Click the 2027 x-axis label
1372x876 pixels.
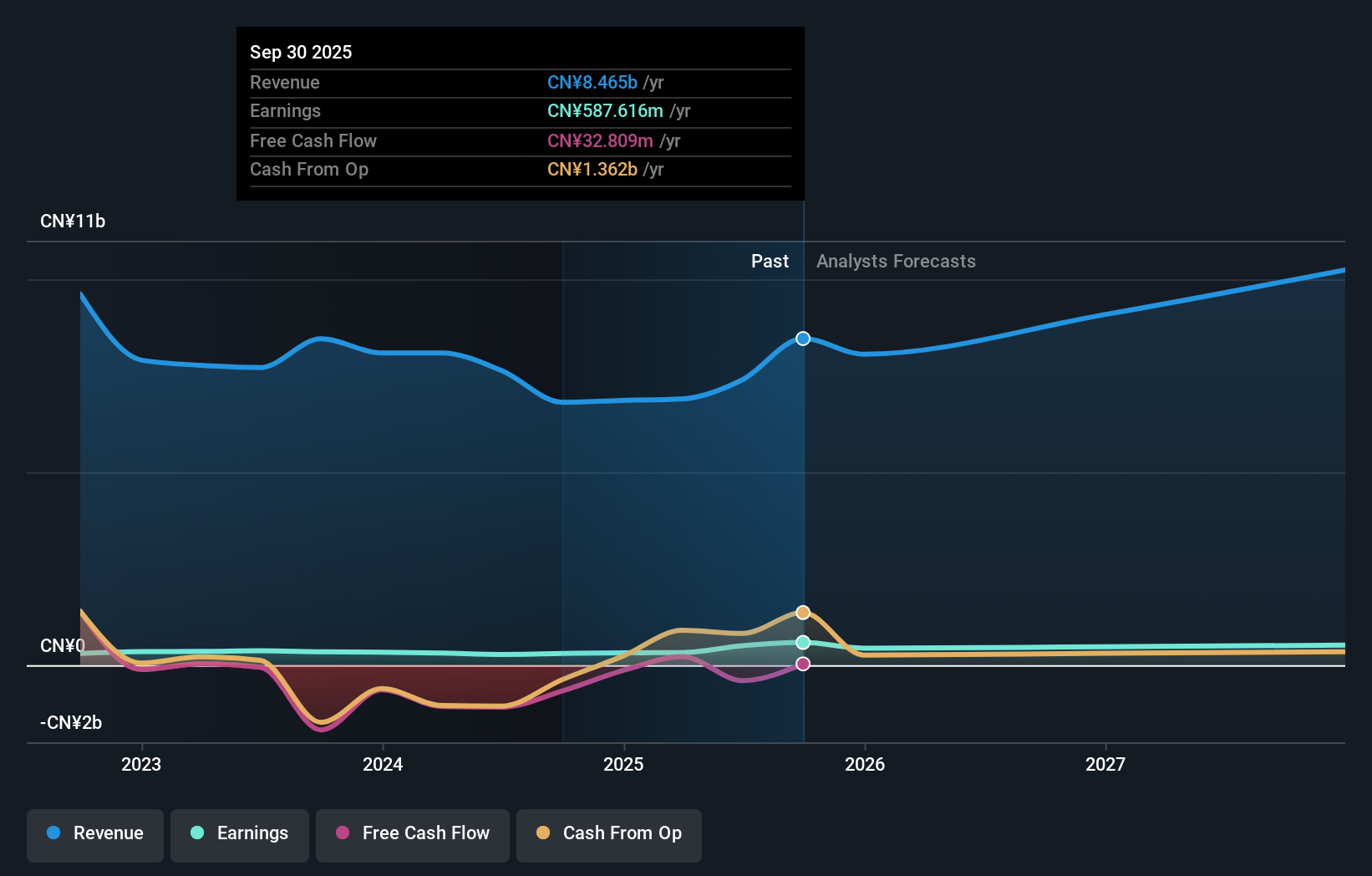1105,764
